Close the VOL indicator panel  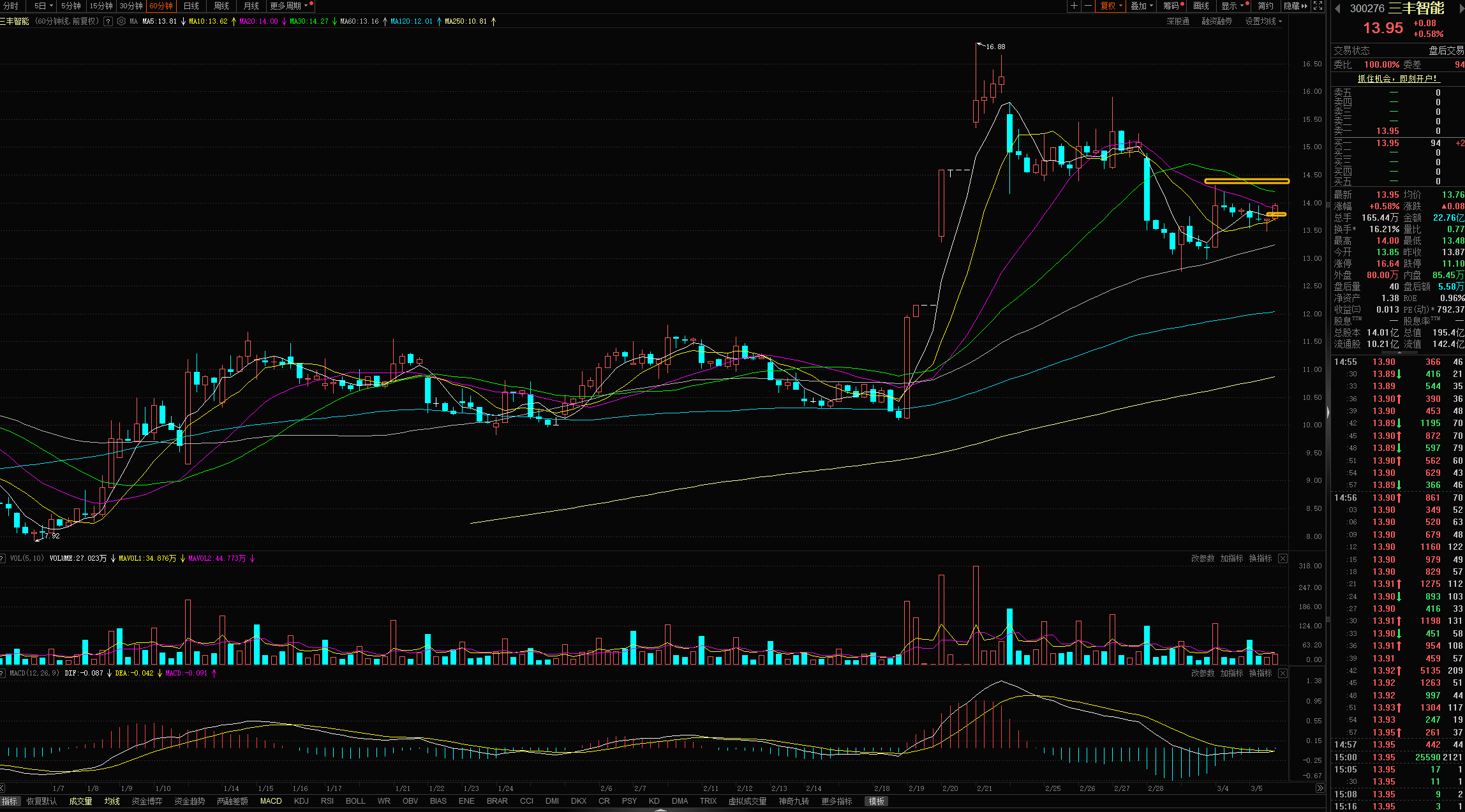1283,558
